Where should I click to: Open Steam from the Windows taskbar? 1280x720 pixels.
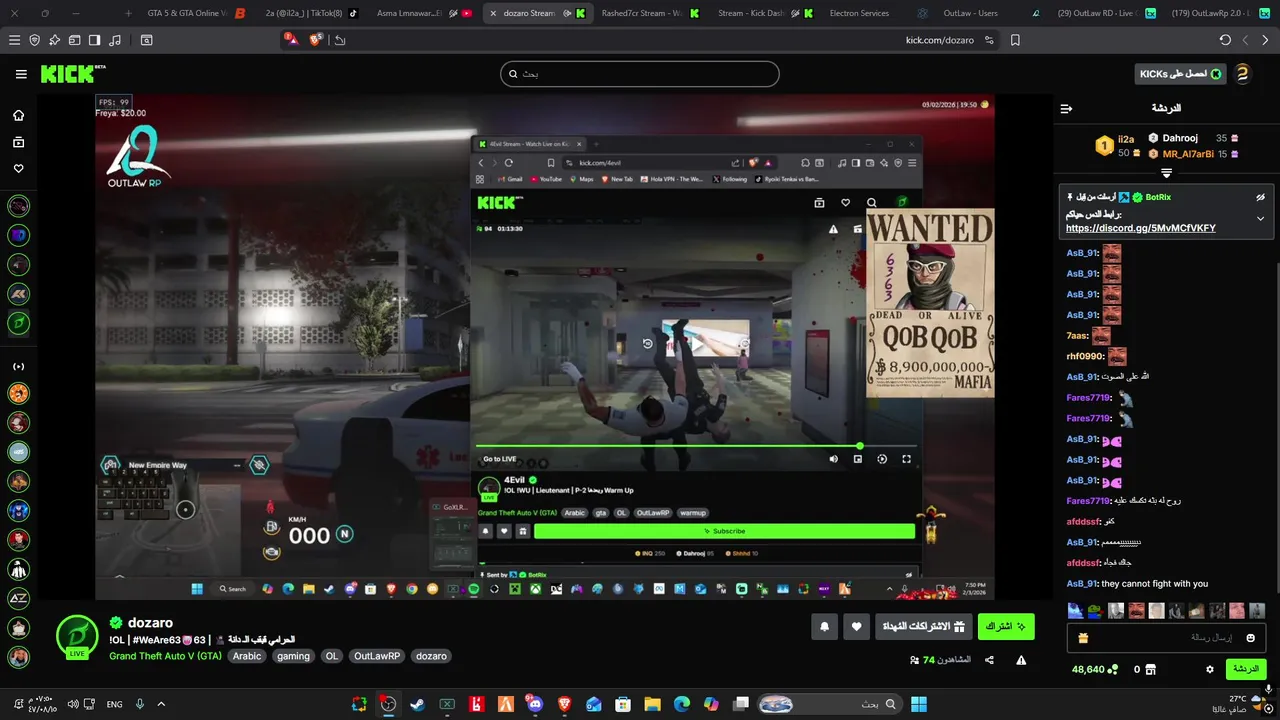click(x=417, y=704)
